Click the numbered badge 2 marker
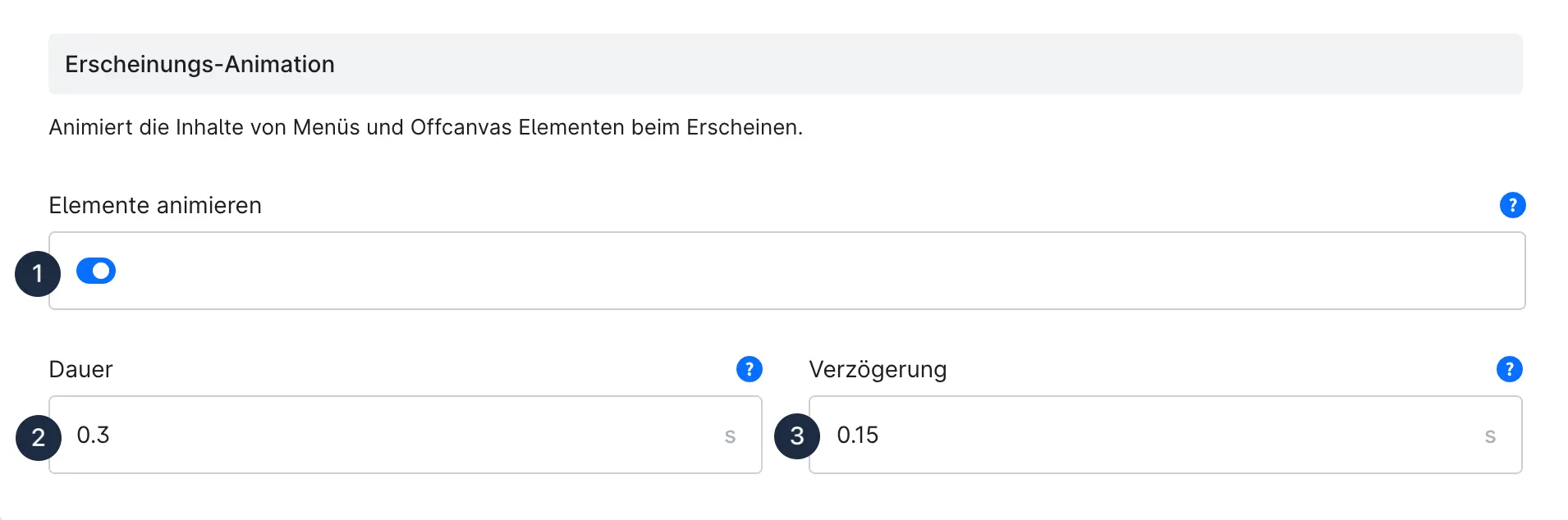The image size is (1568, 520). pyautogui.click(x=39, y=438)
